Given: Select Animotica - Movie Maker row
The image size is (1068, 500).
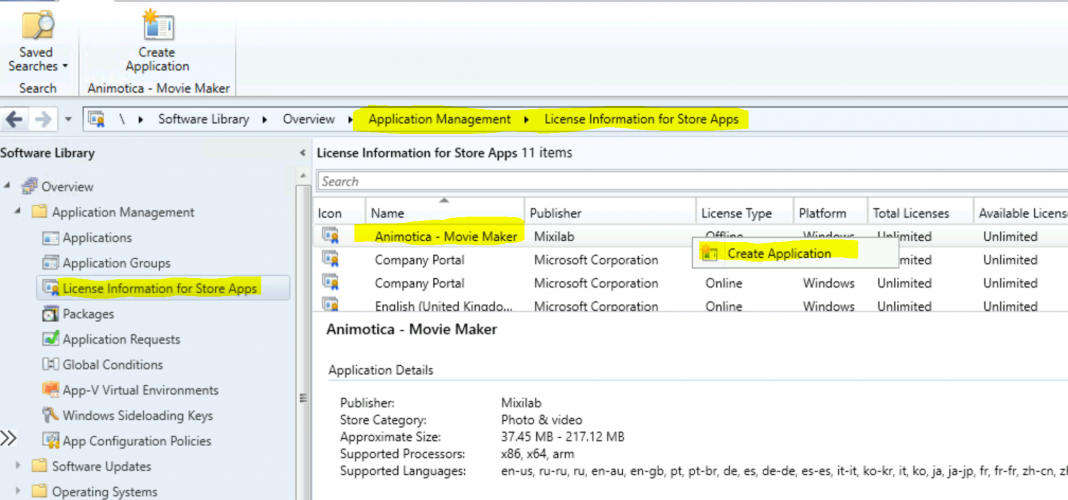Looking at the screenshot, I should [691, 236].
